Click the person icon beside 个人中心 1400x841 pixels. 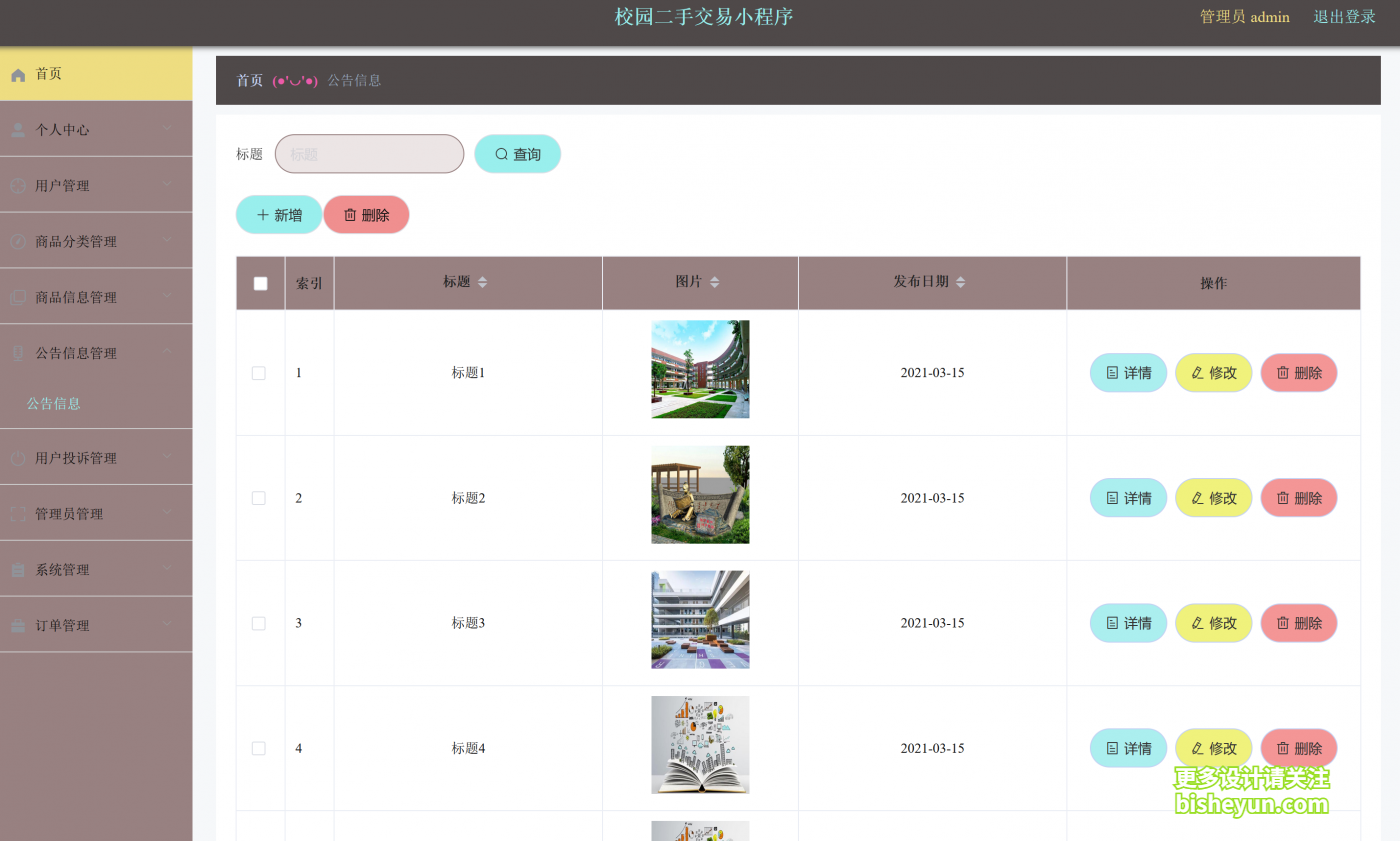click(x=18, y=130)
